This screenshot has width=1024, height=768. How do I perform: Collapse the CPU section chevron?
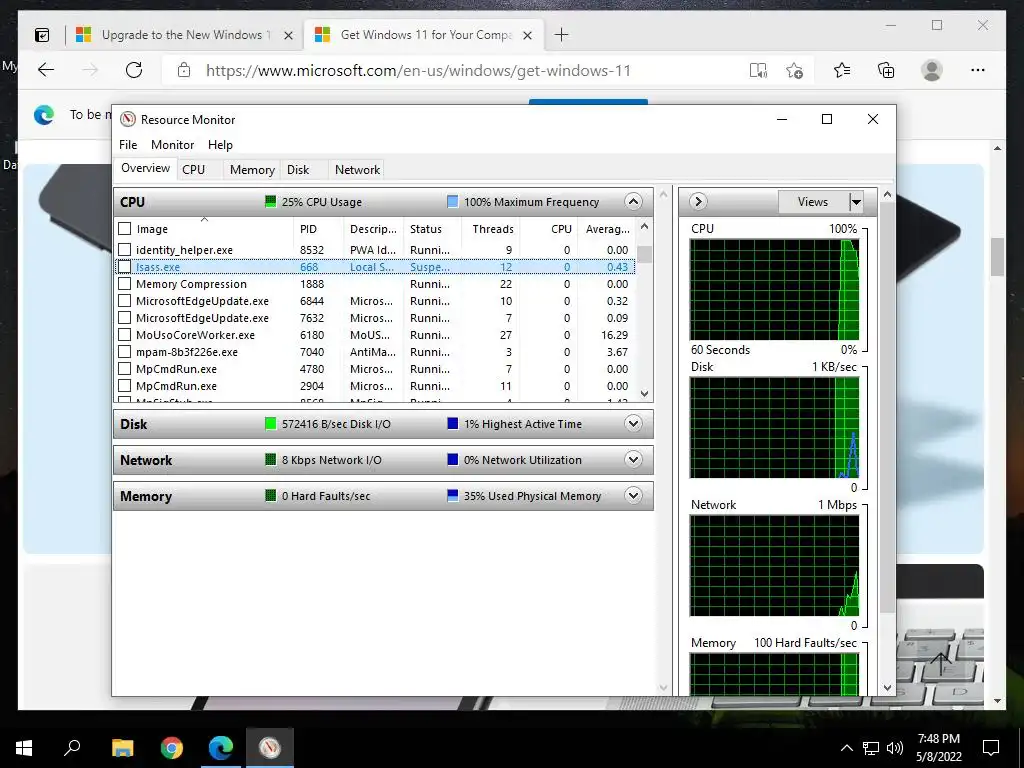click(633, 202)
